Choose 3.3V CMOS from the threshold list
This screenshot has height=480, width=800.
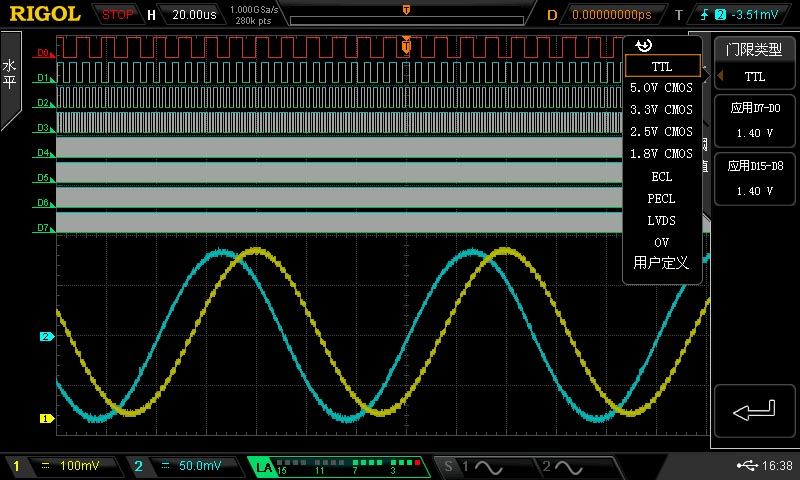[661, 110]
